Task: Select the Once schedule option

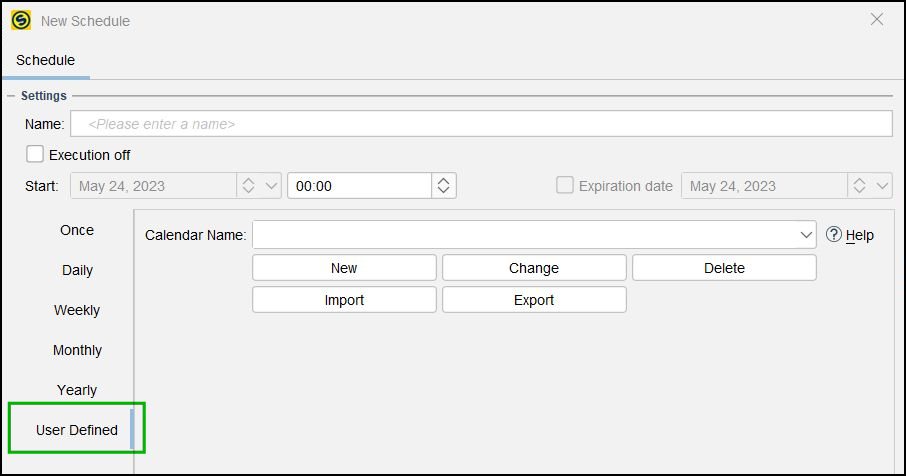Action: pos(77,230)
